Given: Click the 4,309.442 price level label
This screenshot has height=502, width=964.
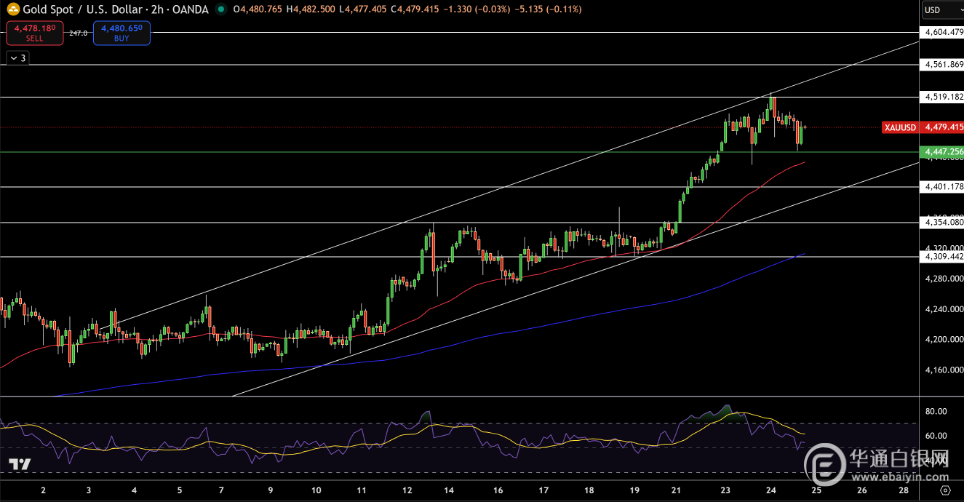Looking at the screenshot, I should pyautogui.click(x=942, y=257).
